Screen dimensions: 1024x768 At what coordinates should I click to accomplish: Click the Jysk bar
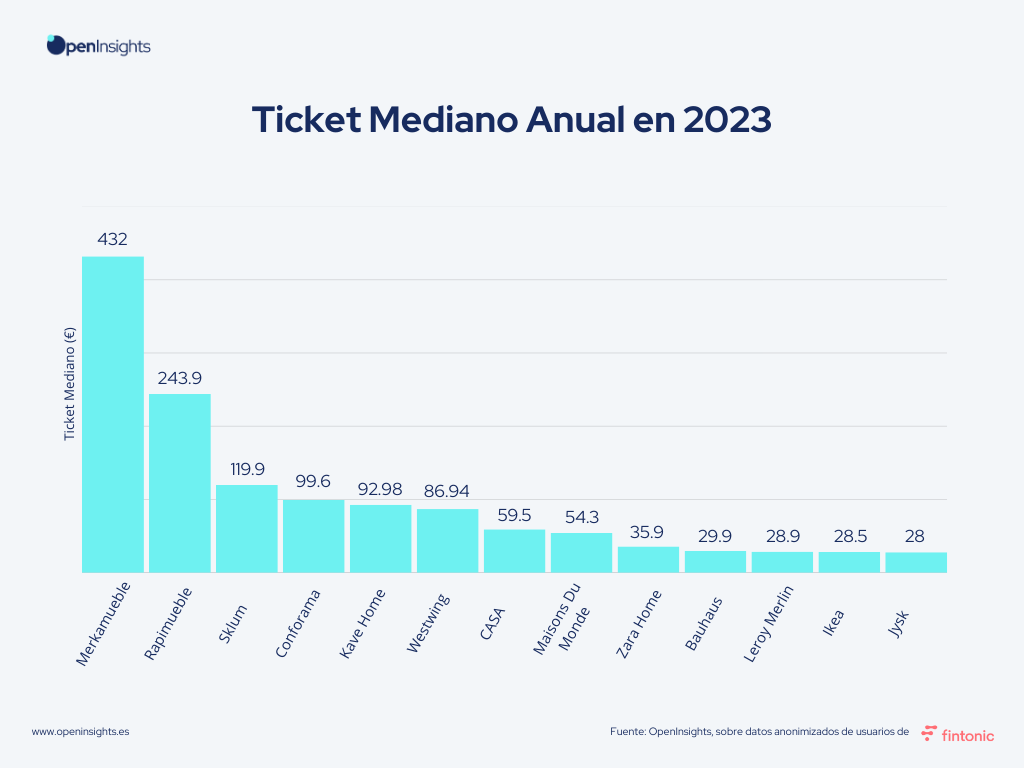916,562
